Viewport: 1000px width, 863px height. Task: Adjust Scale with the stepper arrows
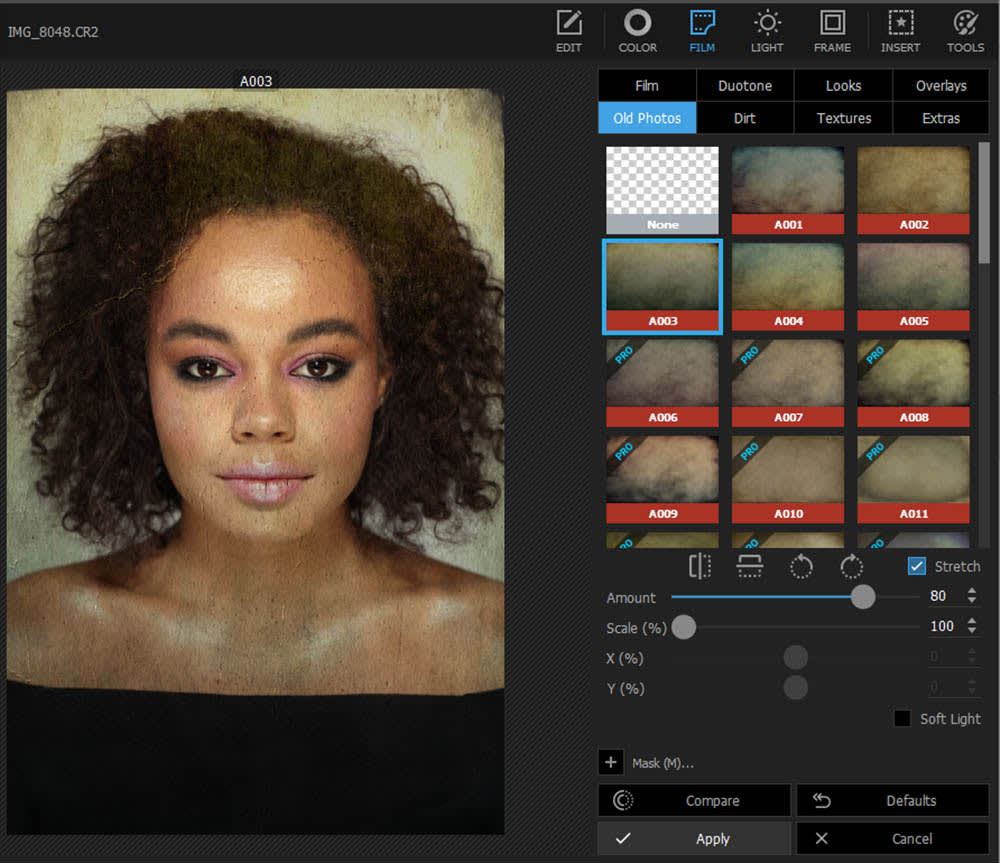(971, 626)
